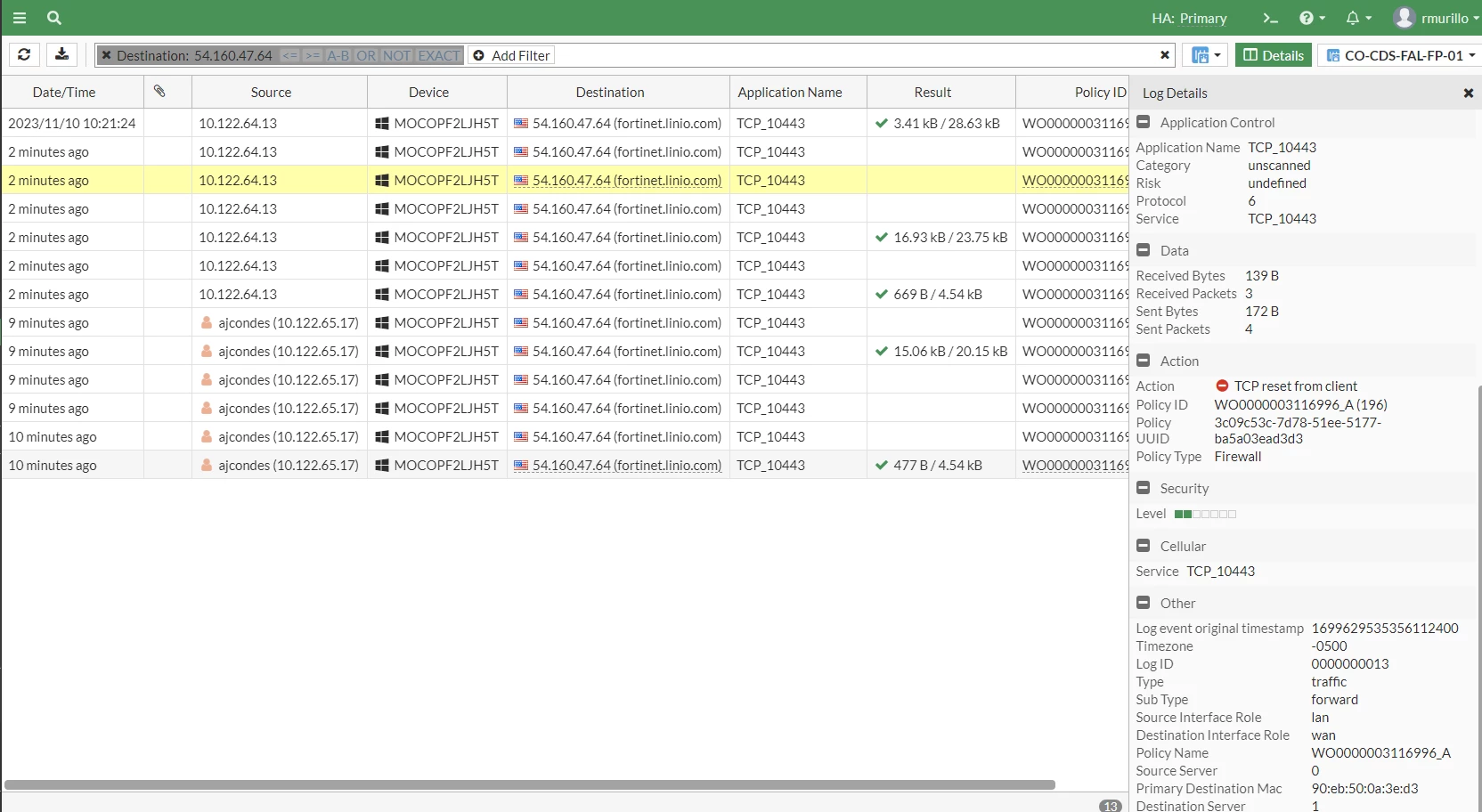Open the log source icon dropdown beside Details

[x=1207, y=55]
